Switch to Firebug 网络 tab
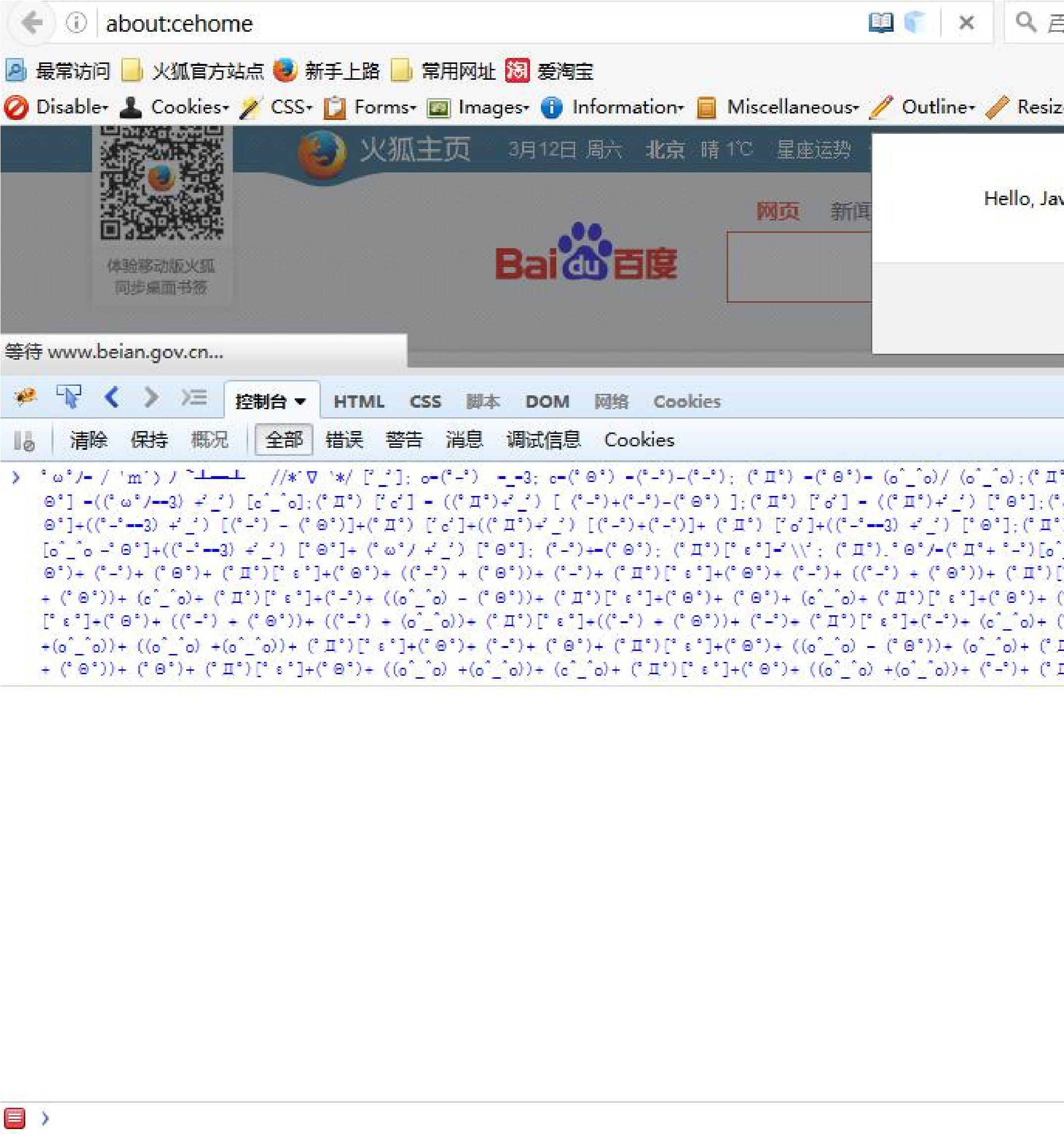The width and height of the screenshot is (1064, 1134). [611, 402]
